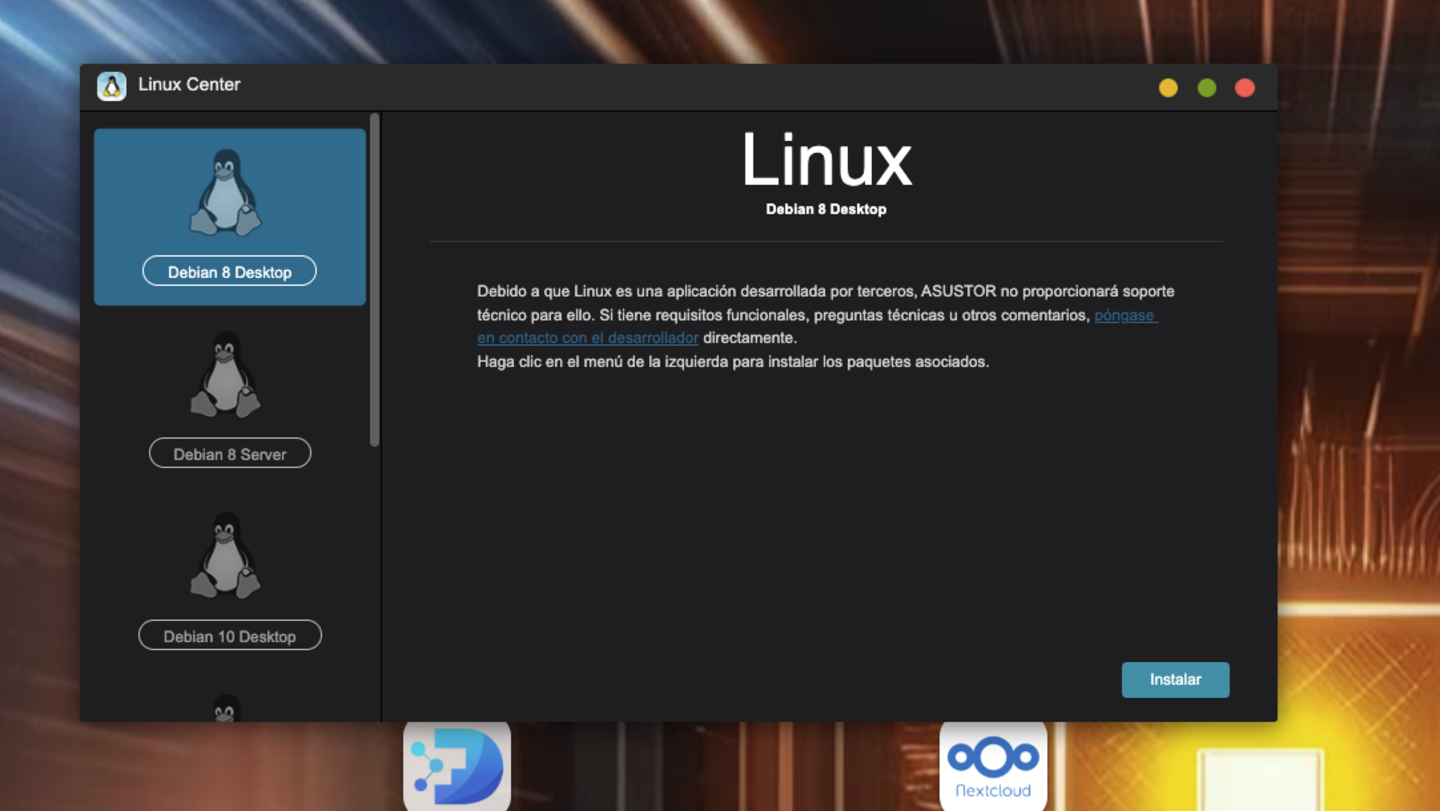
Task: Close Linux Center with red button
Action: pos(1245,88)
